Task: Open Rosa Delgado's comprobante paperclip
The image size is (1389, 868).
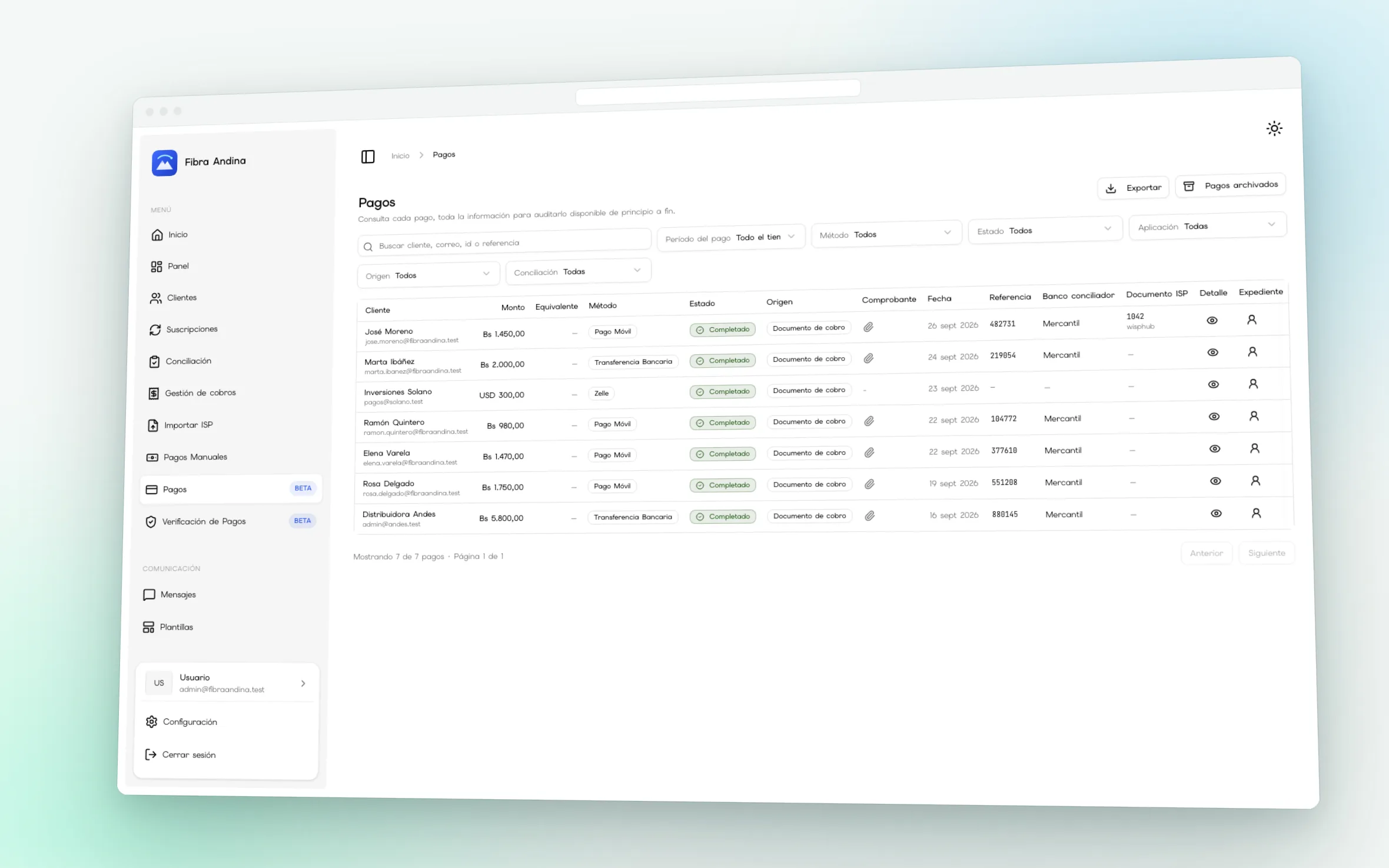Action: pos(869,484)
